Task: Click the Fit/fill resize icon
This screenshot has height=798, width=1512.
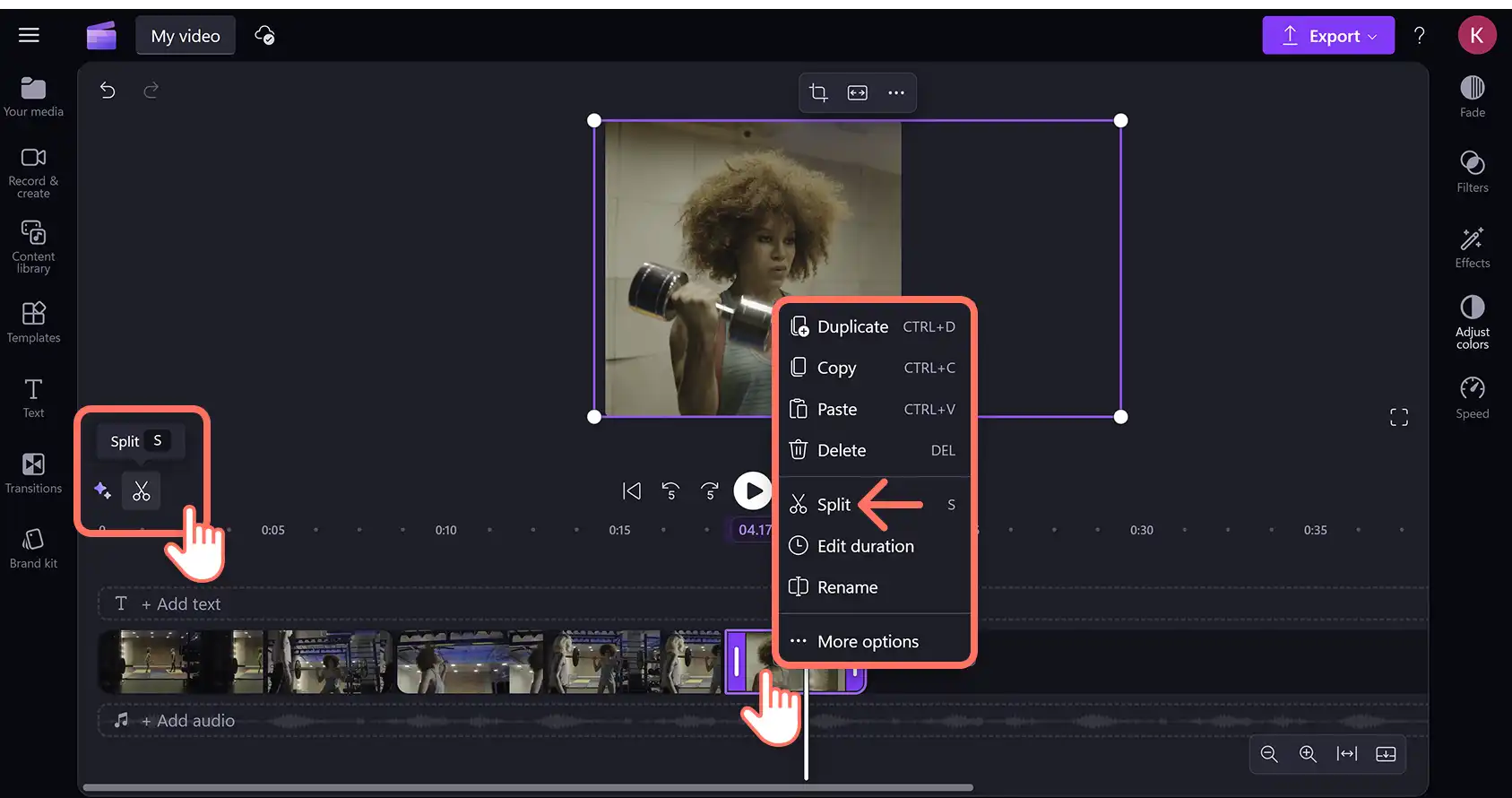Action: point(858,92)
